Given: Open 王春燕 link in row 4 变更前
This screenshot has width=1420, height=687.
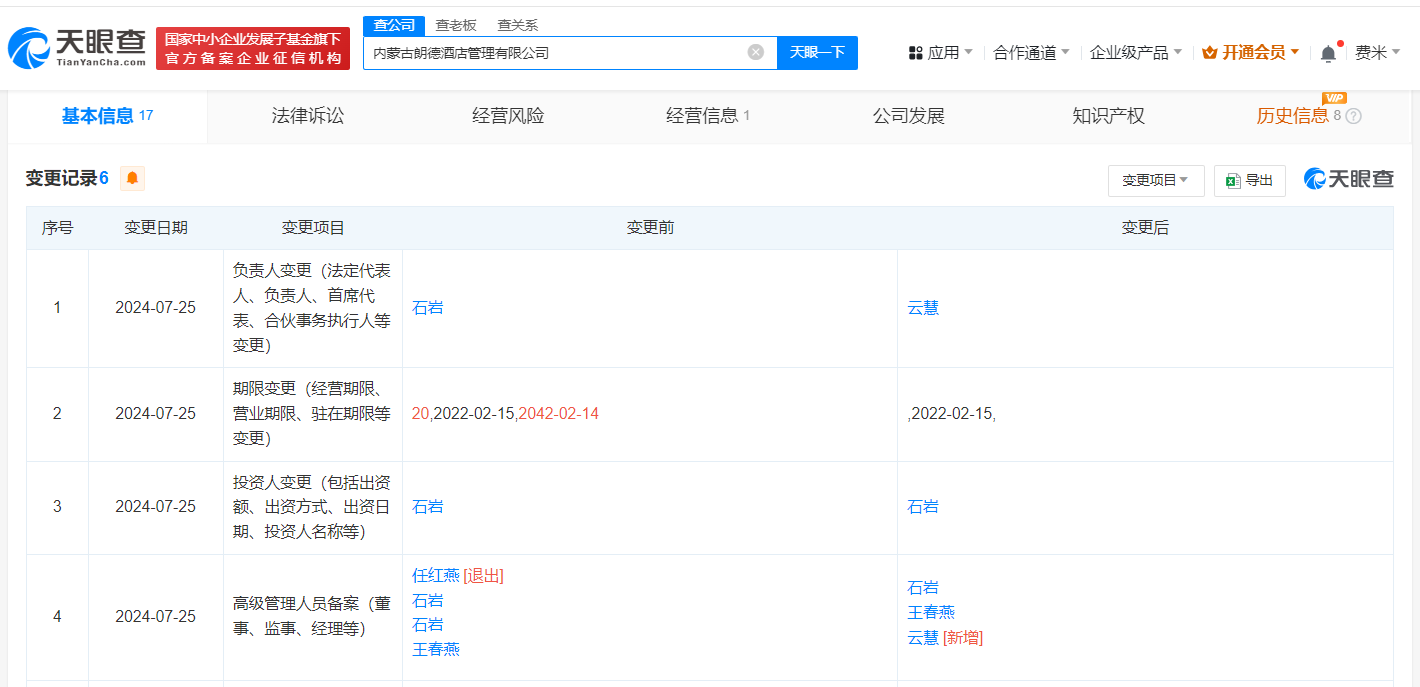Looking at the screenshot, I should tap(436, 649).
